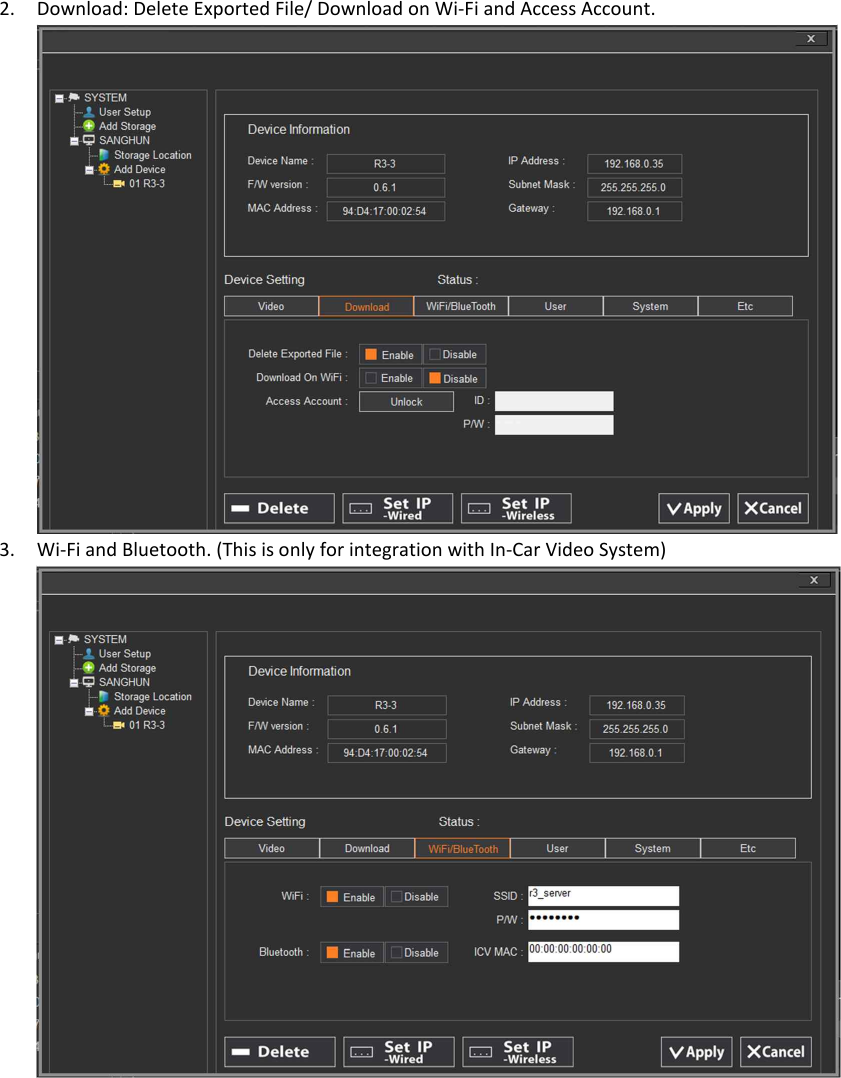
Task: Collapse the Add Device tree node
Action: coord(88,169)
